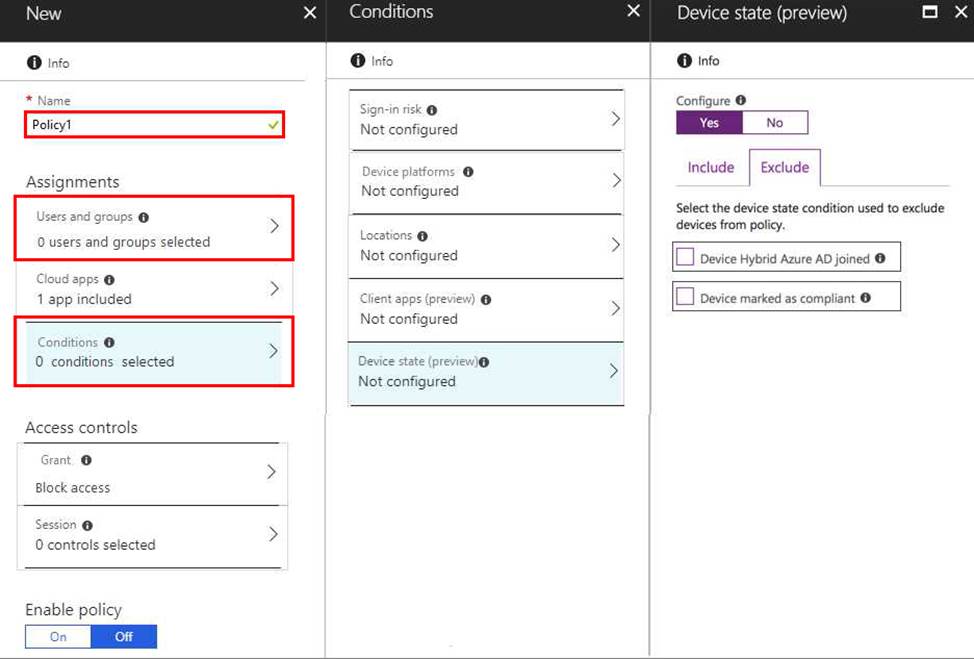Expand the Users and groups assignment
This screenshot has width=974, height=659.
(x=155, y=229)
